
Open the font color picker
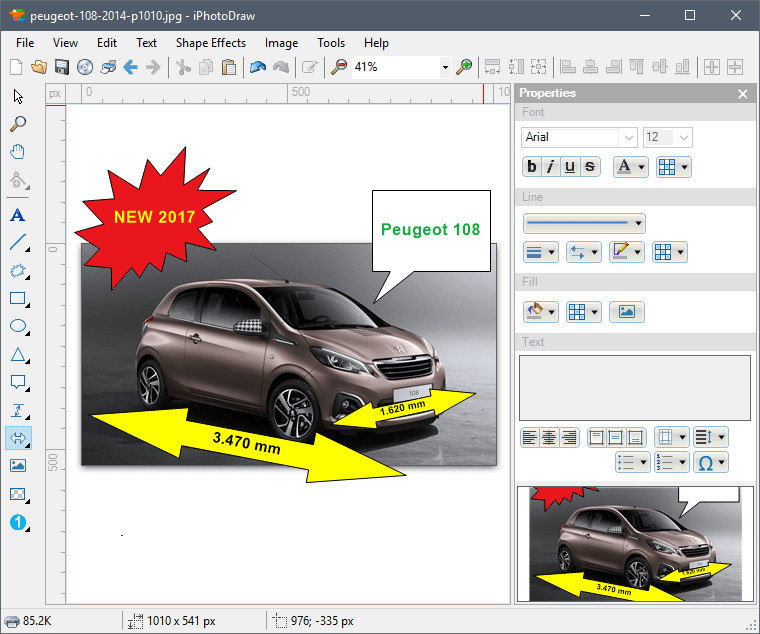pos(631,167)
